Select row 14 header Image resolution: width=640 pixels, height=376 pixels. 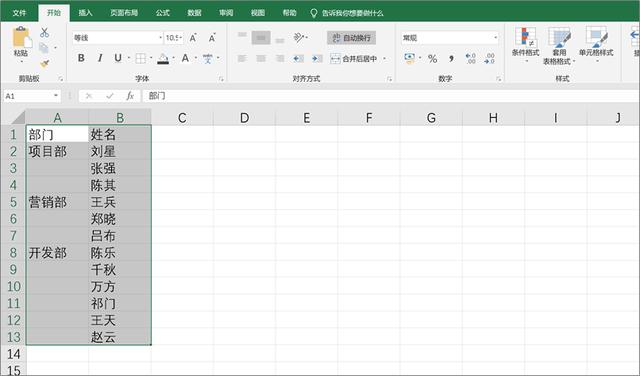13,354
